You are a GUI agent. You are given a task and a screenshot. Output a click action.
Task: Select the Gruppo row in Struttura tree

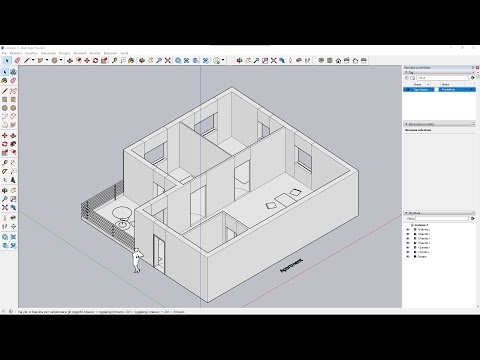point(422,257)
